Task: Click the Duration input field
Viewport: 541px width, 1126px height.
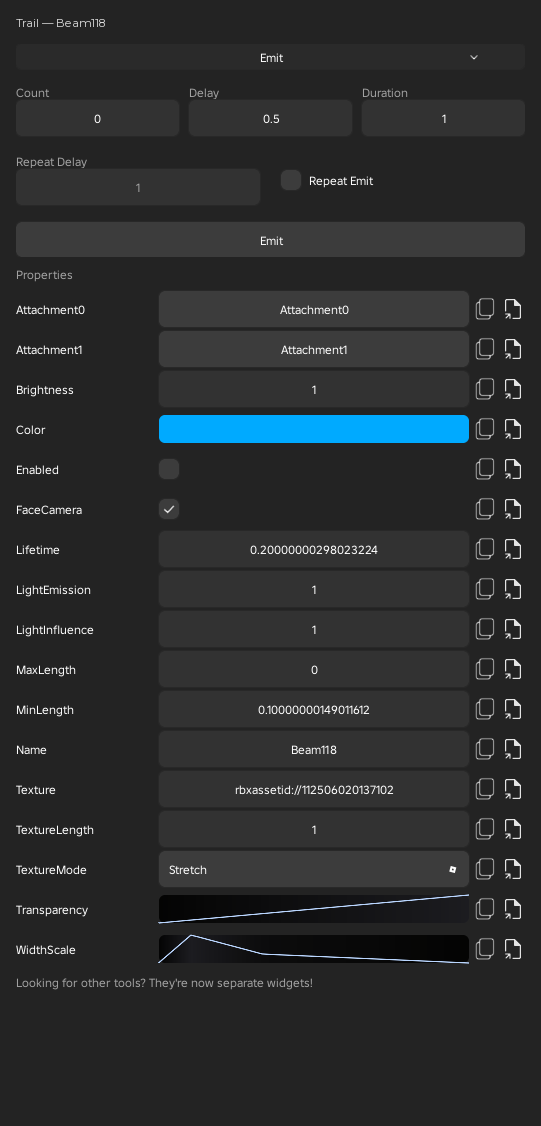Action: pyautogui.click(x=443, y=118)
